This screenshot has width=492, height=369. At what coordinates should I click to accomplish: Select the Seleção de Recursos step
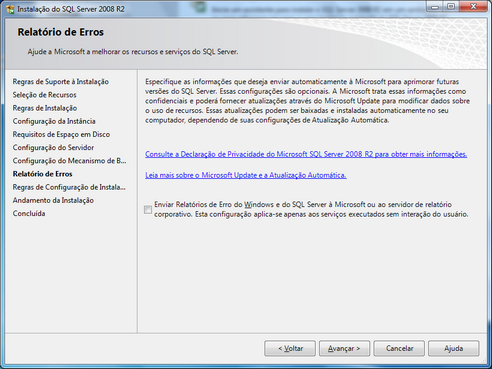[x=44, y=95]
